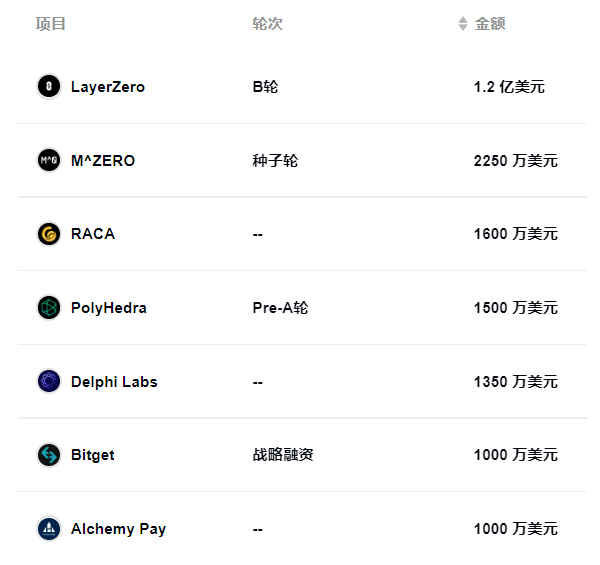Image resolution: width=600 pixels, height=565 pixels.
Task: Click the 轮次 column header
Action: pos(267,24)
